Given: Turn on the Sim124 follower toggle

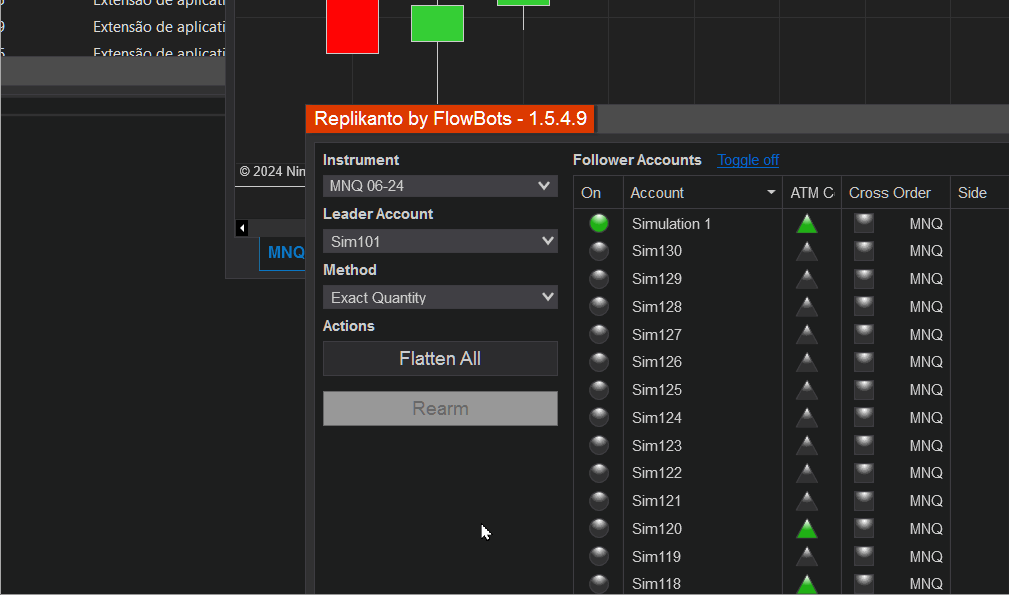Looking at the screenshot, I should (599, 418).
